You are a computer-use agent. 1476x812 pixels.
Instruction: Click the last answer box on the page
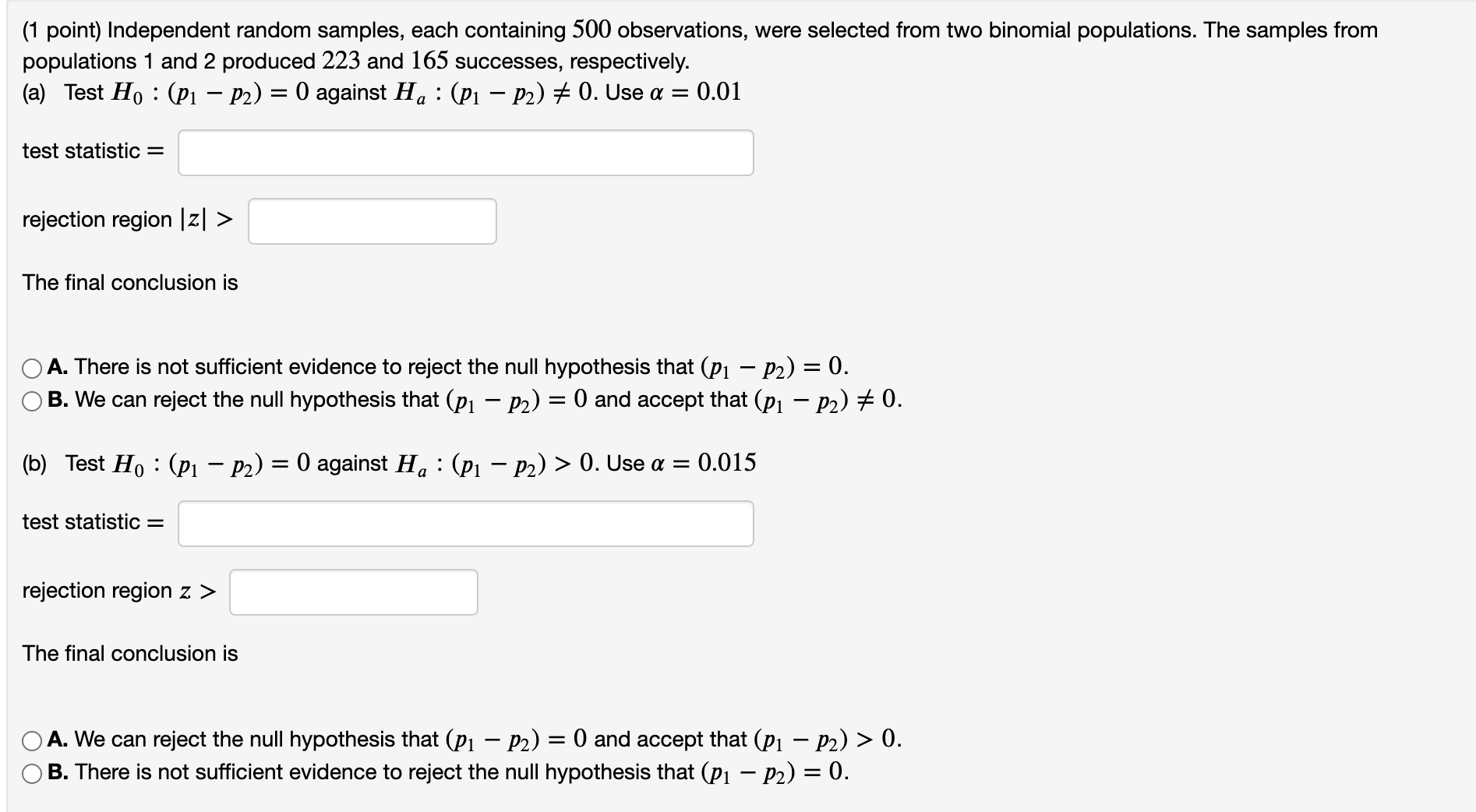[352, 593]
